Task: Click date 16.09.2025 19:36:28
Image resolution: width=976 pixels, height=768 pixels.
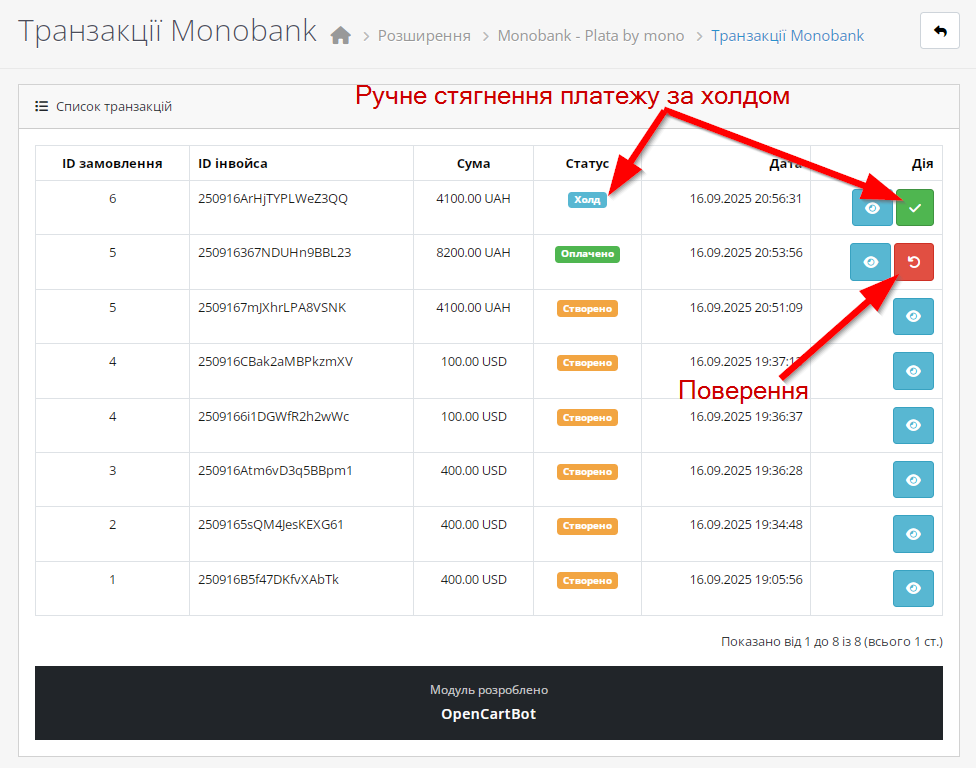Action: (x=746, y=471)
